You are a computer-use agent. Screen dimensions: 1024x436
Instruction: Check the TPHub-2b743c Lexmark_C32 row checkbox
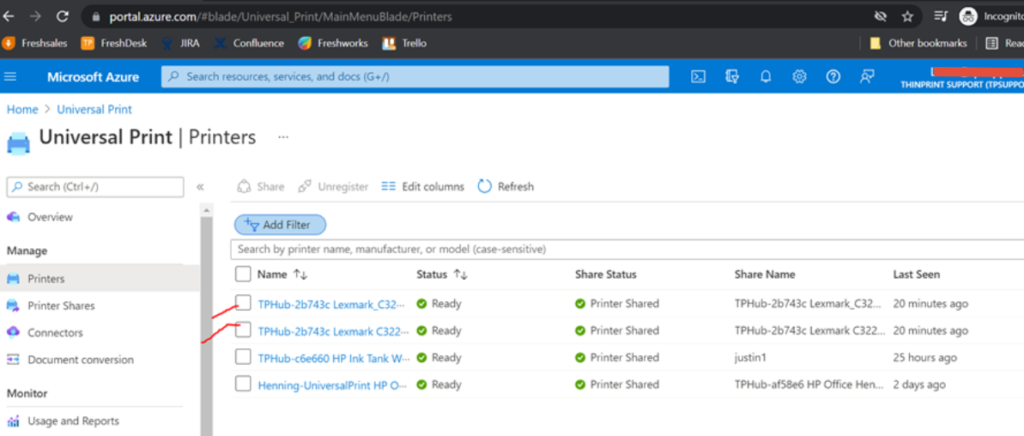243,302
